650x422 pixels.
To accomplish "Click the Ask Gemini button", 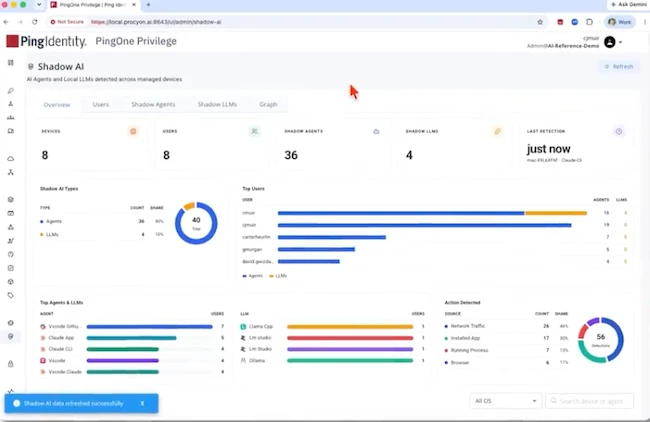I will [628, 5].
